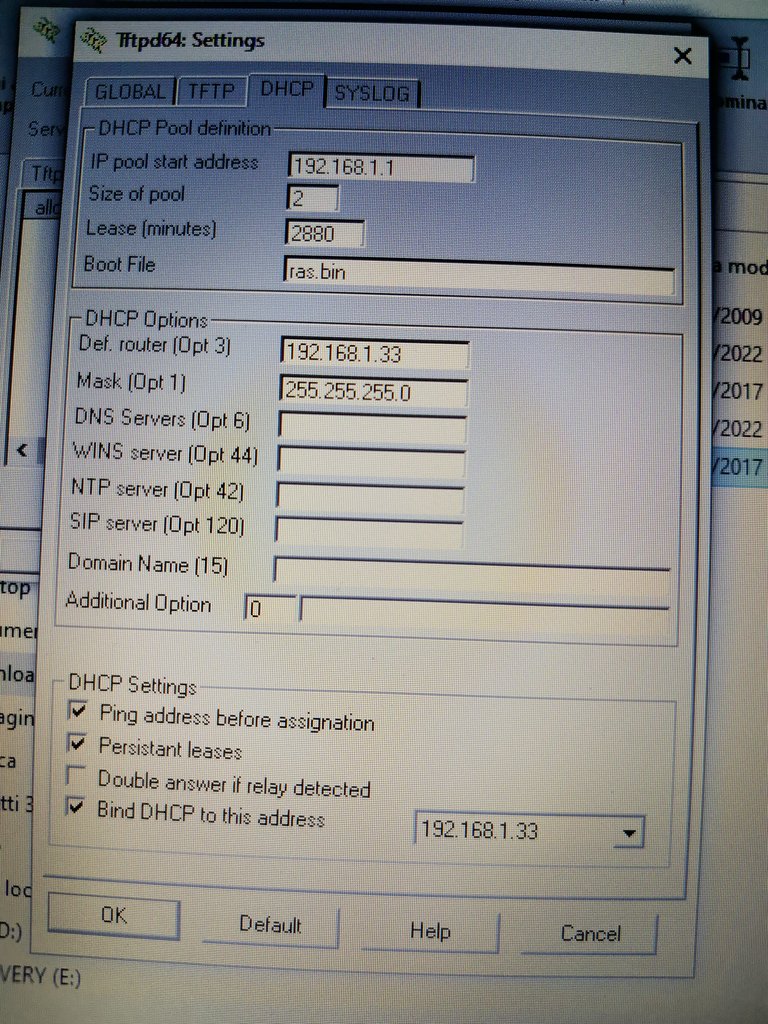Image resolution: width=768 pixels, height=1024 pixels.
Task: Click the Default button
Action: [270, 925]
